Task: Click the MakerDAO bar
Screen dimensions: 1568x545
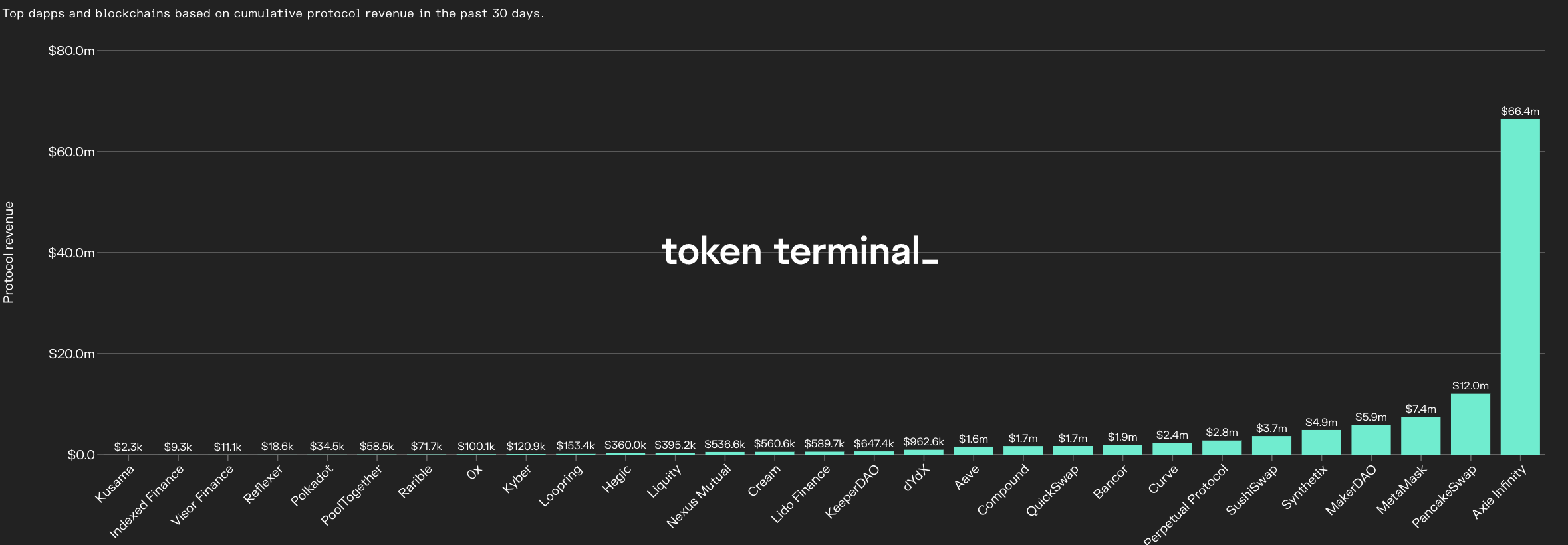Action: (x=1371, y=439)
